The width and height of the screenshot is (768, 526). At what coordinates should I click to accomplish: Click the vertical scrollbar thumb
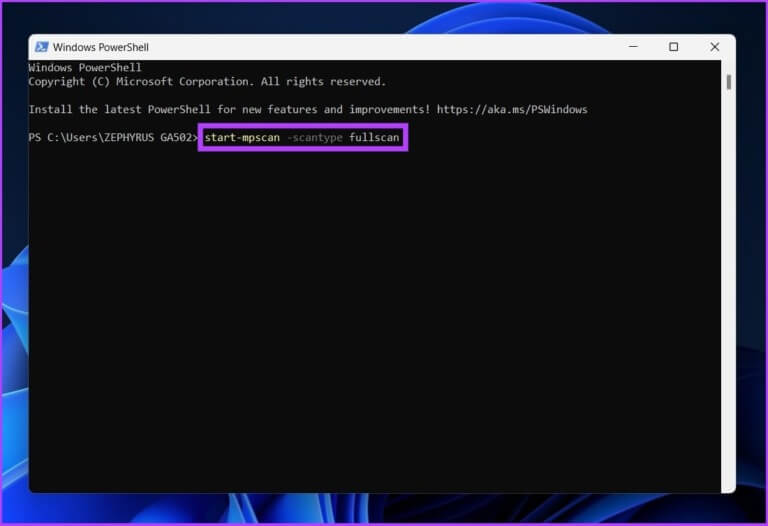729,82
